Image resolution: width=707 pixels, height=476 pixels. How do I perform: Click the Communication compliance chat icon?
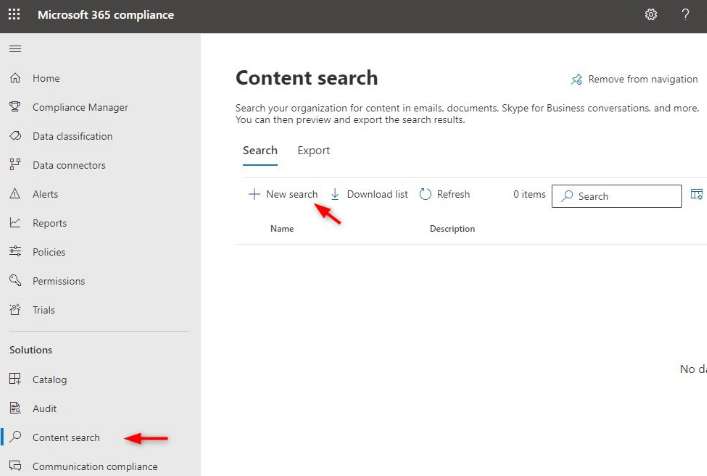15,466
